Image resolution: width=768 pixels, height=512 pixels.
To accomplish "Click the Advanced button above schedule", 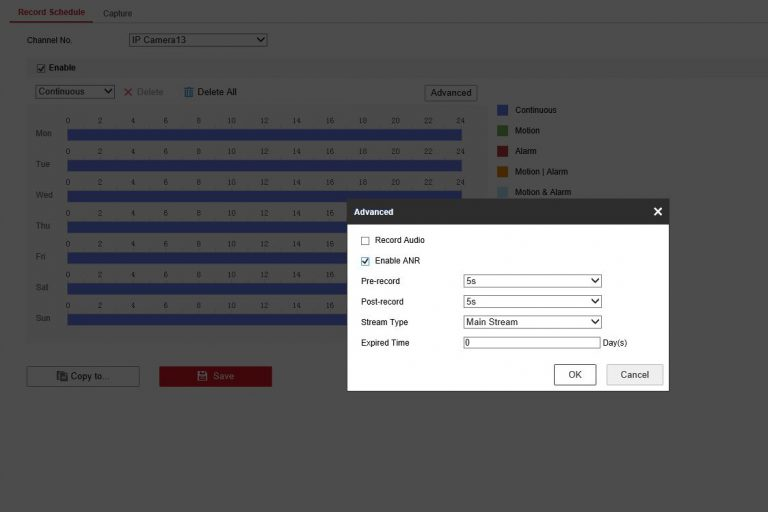I will click(x=450, y=93).
